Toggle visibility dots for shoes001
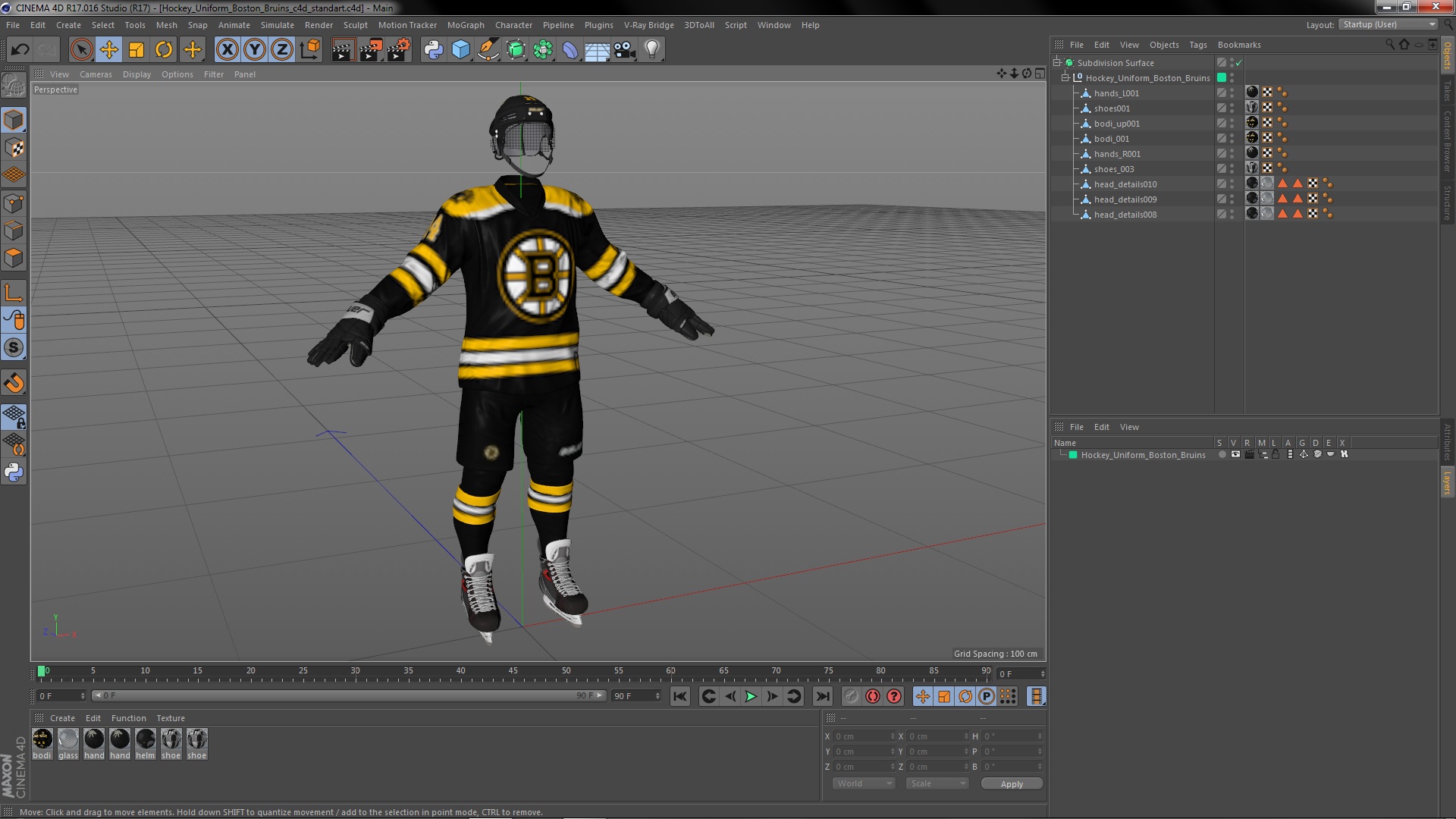 [1232, 108]
